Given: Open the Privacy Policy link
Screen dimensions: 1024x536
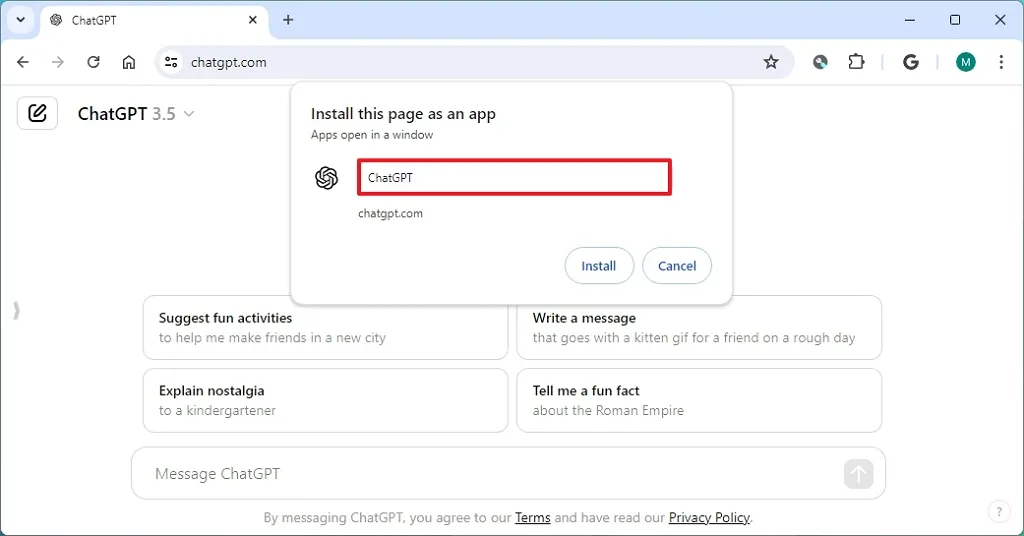Looking at the screenshot, I should click(x=709, y=518).
